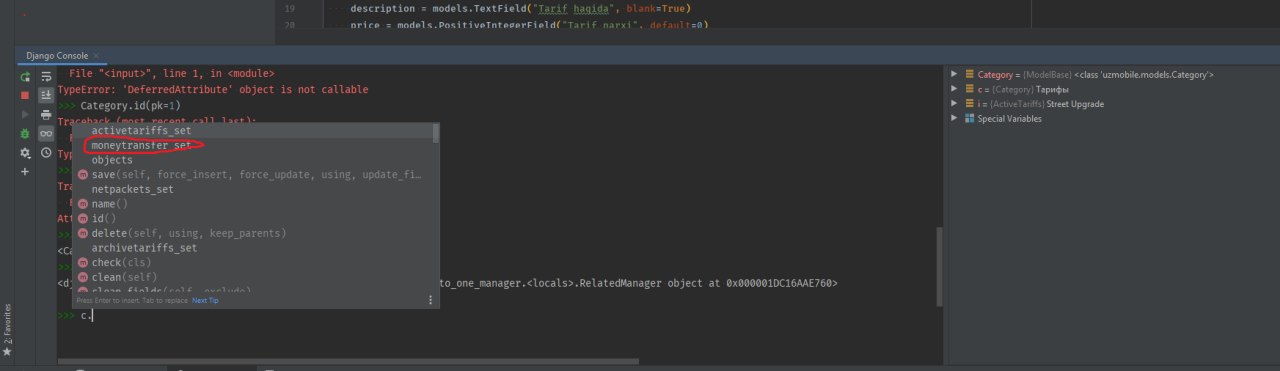Image resolution: width=1280 pixels, height=371 pixels.
Task: Click the i variable object icon
Action: (969, 104)
